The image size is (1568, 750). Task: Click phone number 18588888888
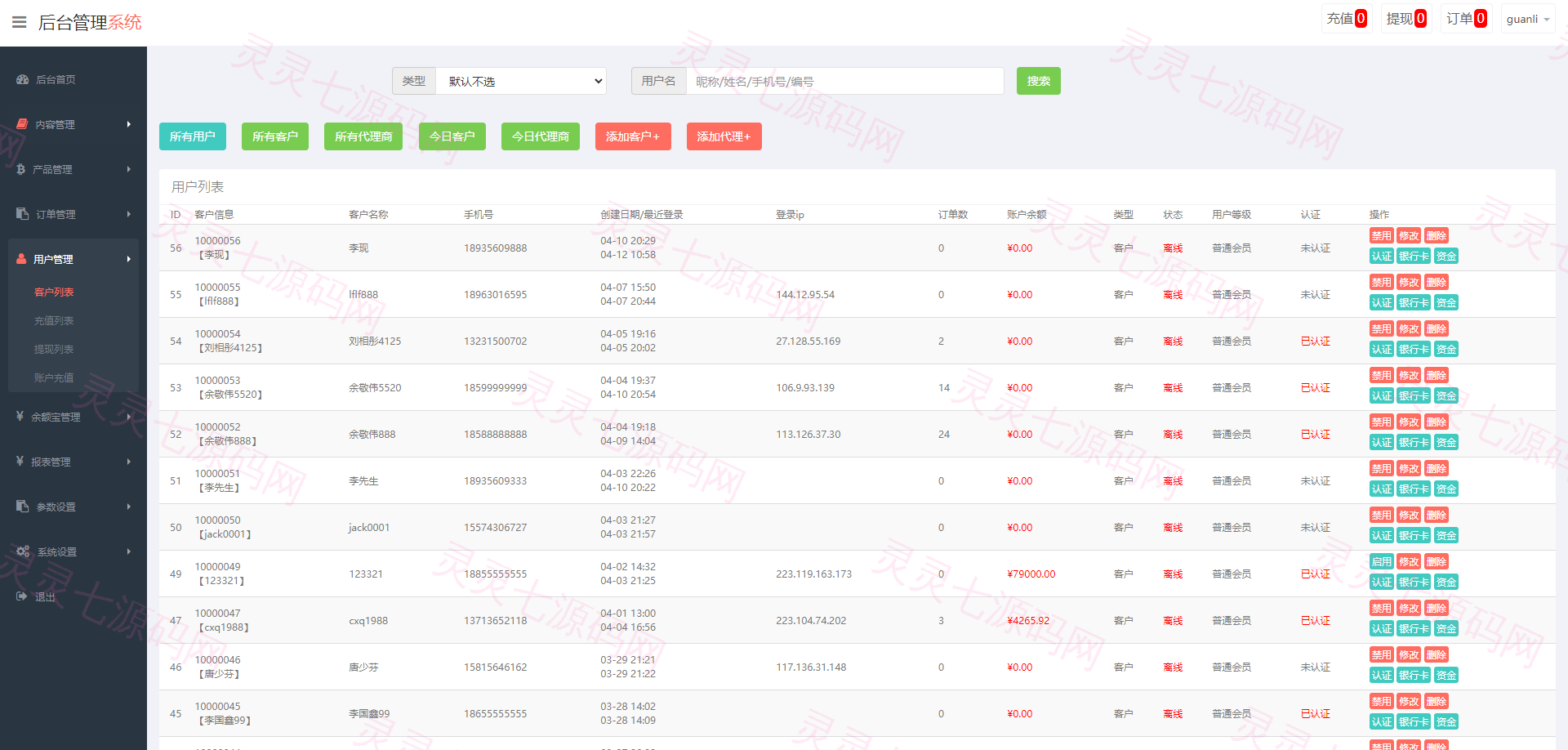click(496, 434)
